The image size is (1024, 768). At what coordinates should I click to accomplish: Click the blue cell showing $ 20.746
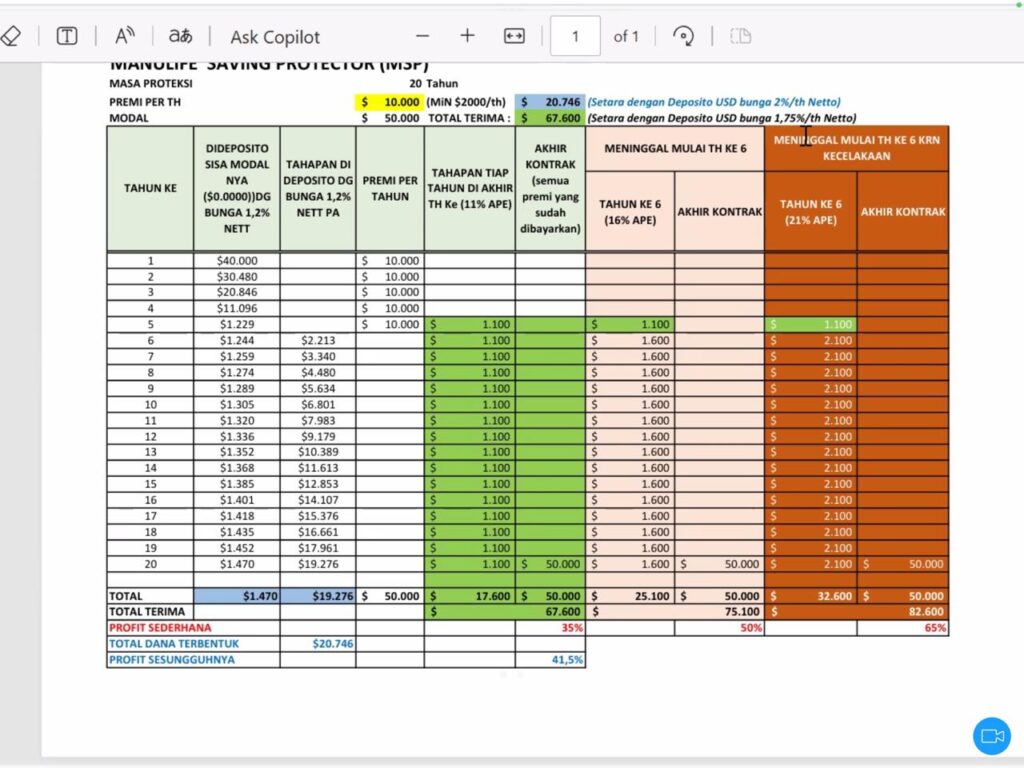click(550, 102)
